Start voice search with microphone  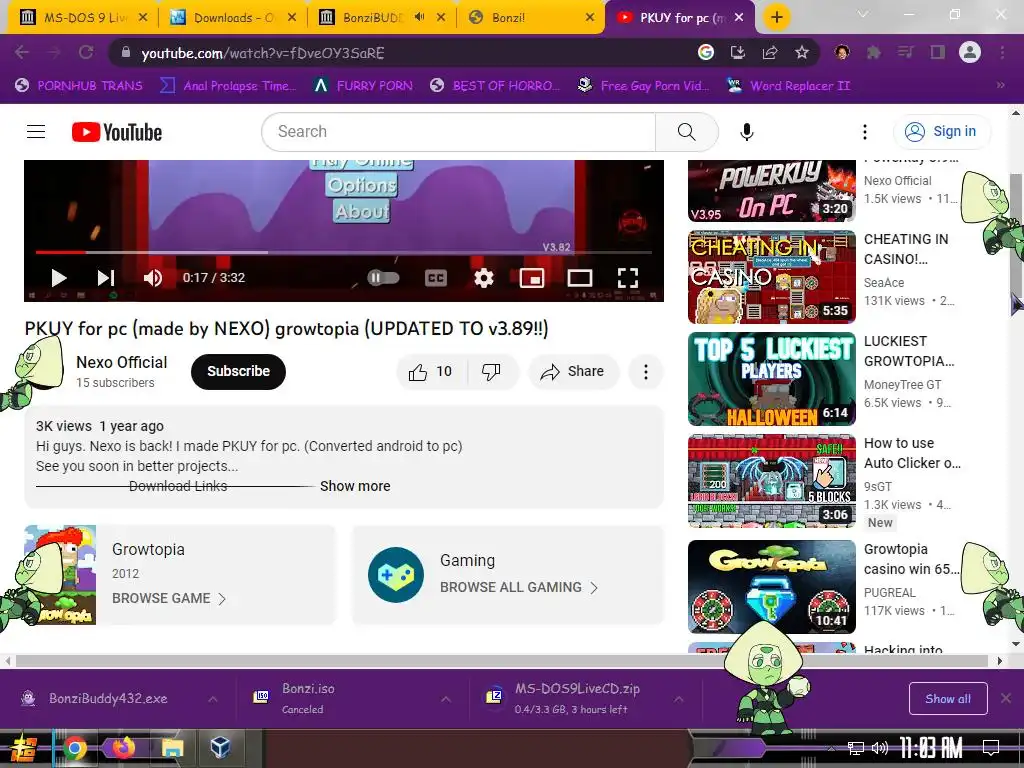(746, 132)
